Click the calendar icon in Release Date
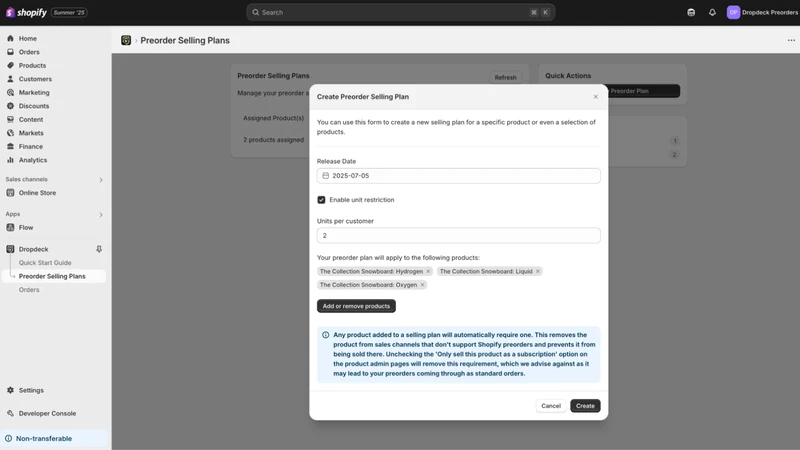The height and width of the screenshot is (450, 800). [326, 176]
